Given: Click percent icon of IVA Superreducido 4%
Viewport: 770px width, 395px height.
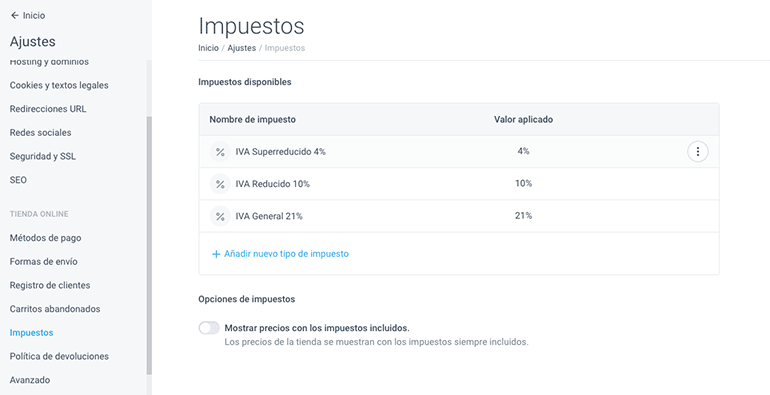Looking at the screenshot, I should pos(220,152).
